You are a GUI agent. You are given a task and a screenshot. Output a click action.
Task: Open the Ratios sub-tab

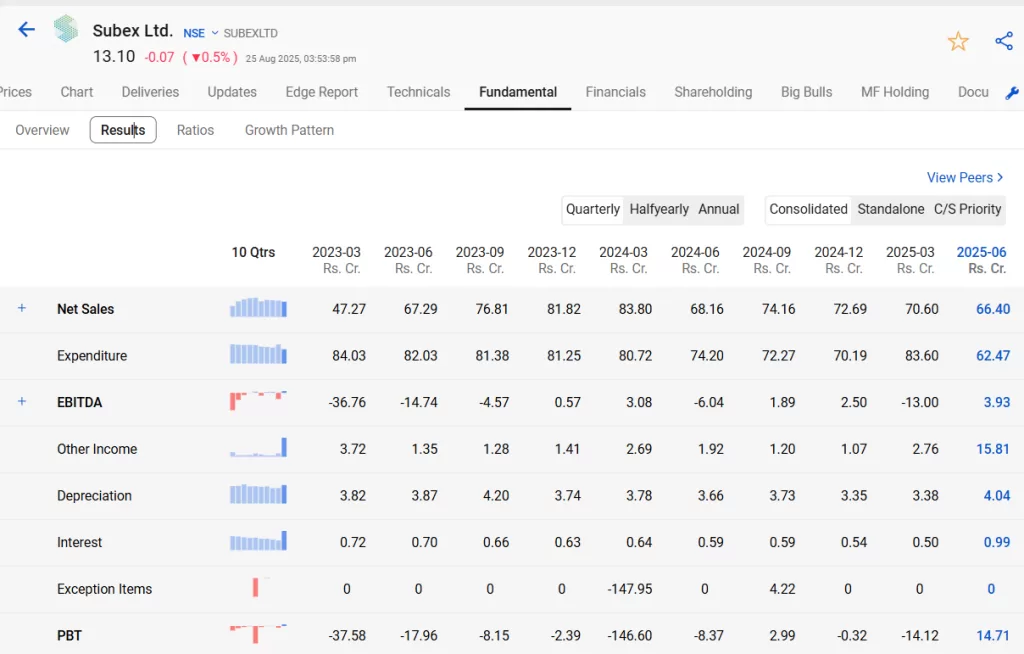point(195,130)
